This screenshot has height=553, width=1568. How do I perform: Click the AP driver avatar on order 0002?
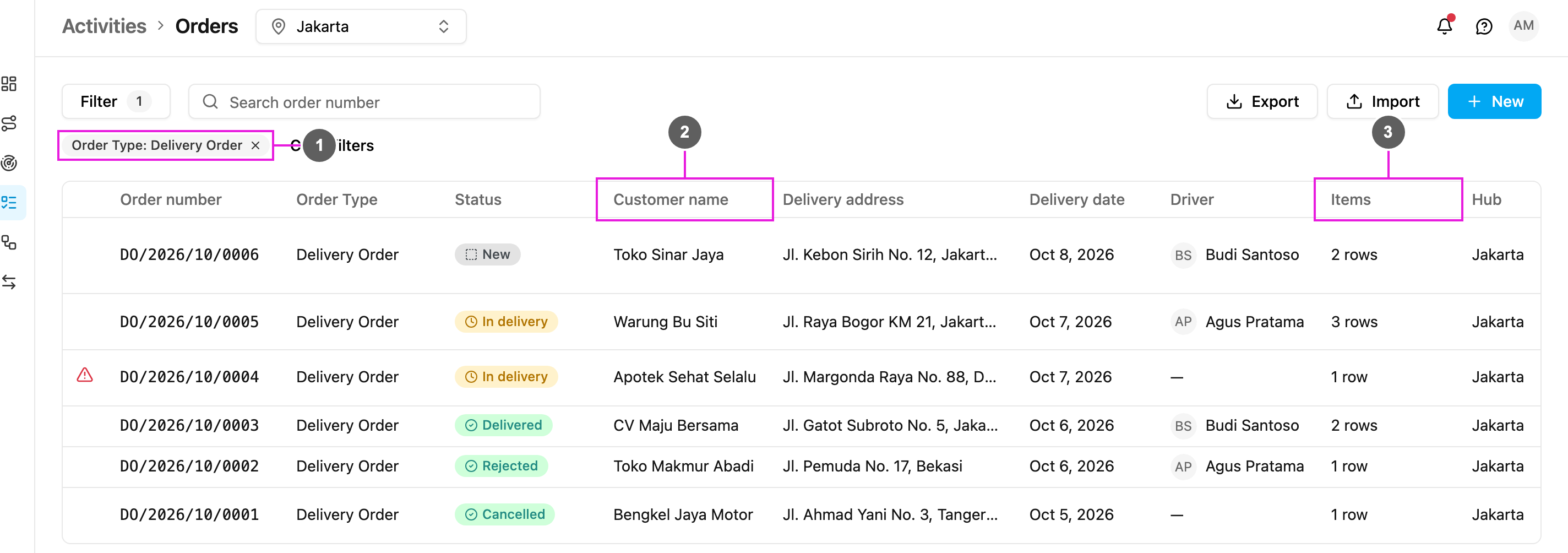point(1183,466)
